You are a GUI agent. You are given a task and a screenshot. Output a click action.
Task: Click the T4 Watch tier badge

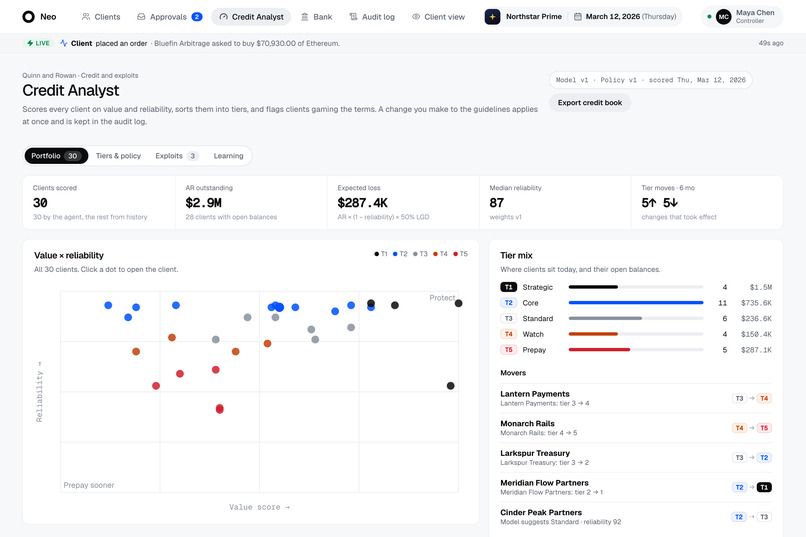pos(508,334)
